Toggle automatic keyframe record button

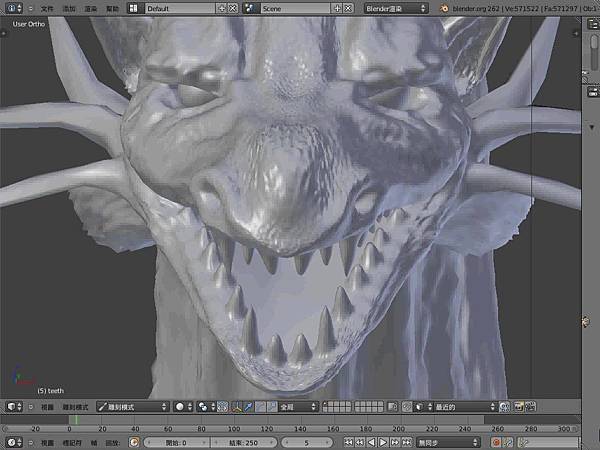496,442
